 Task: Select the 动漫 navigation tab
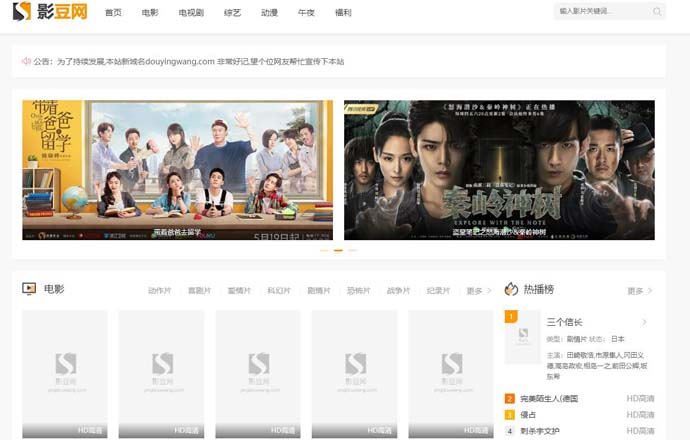269,13
